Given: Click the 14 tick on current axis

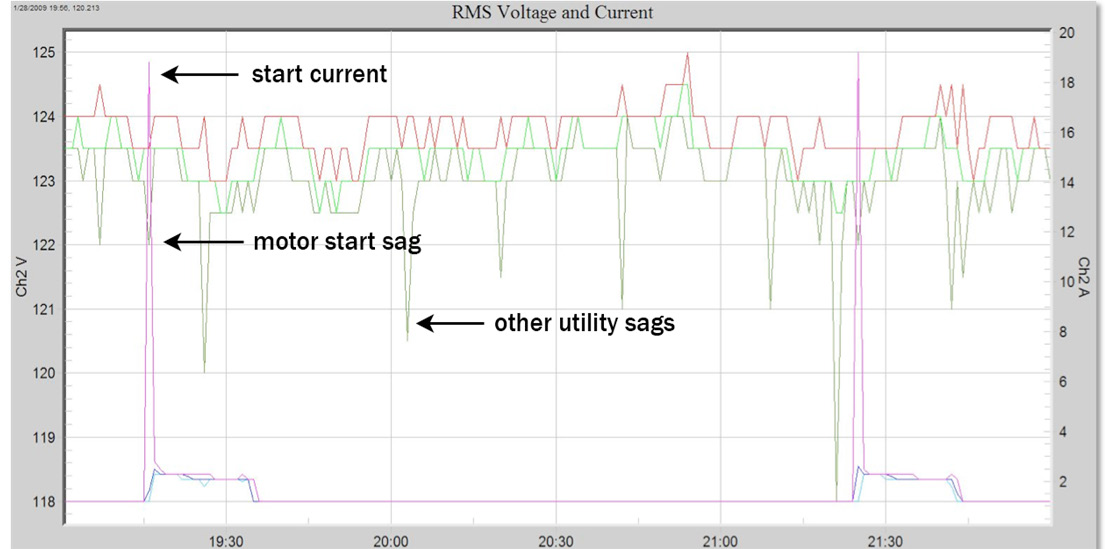Looking at the screenshot, I should pyautogui.click(x=1066, y=183).
